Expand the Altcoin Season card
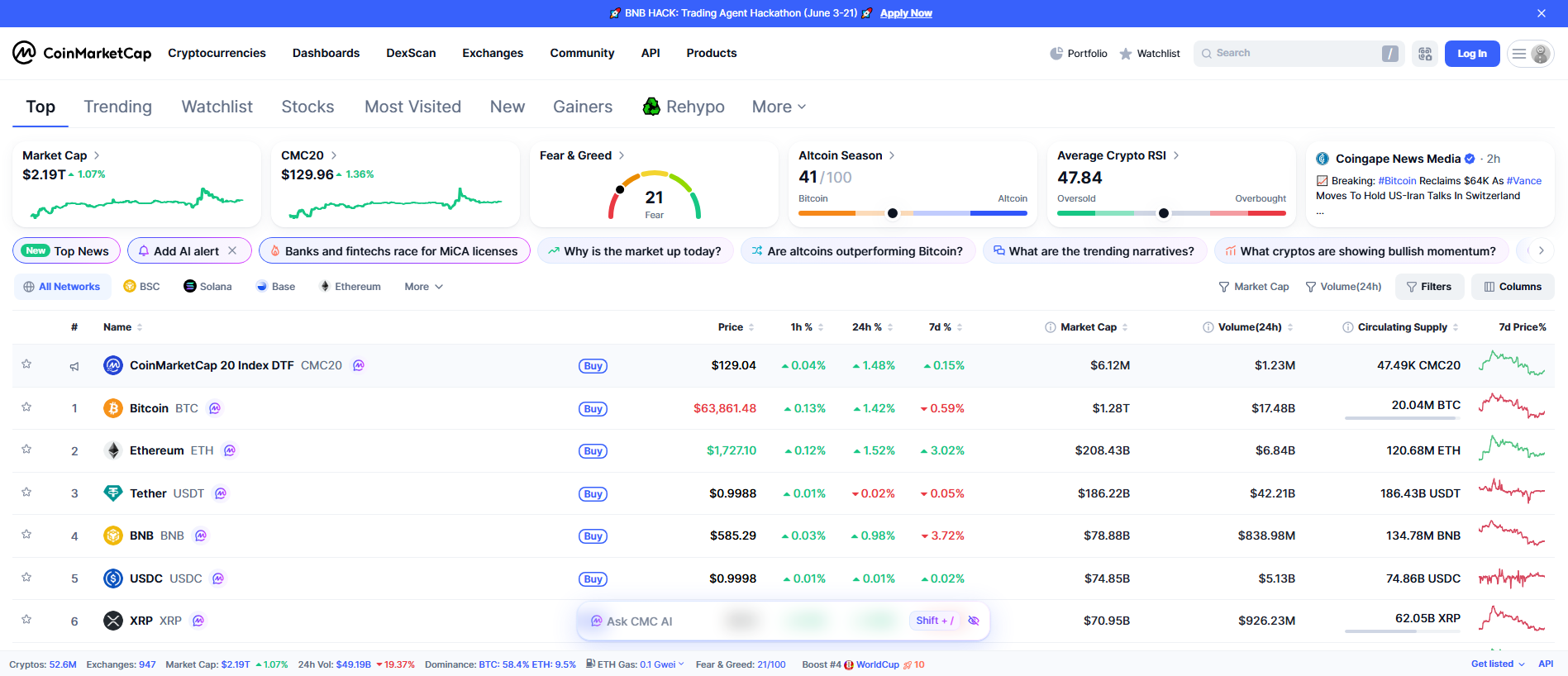The image size is (1568, 676). pos(892,155)
